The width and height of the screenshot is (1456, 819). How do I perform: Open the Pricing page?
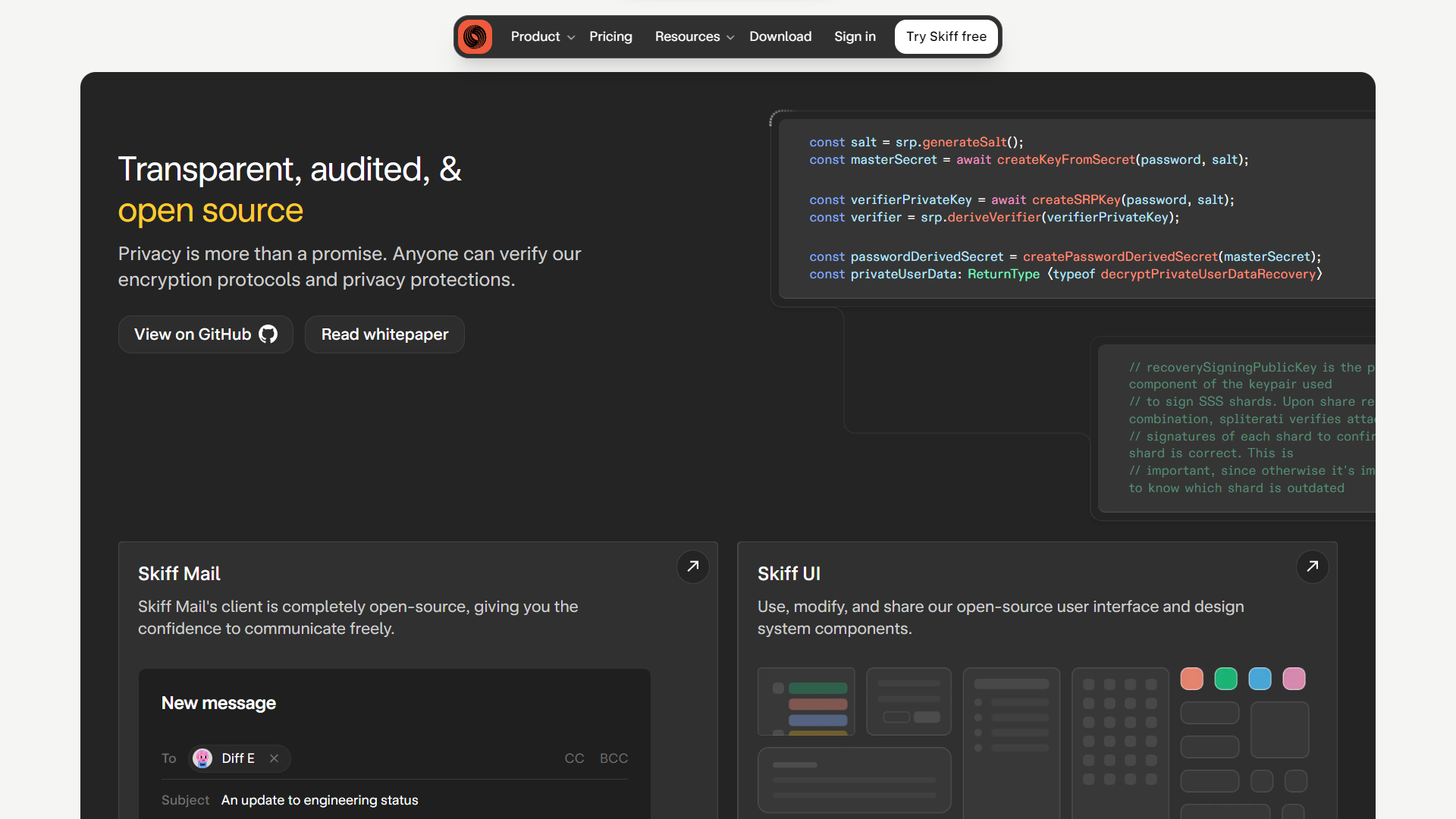pos(610,36)
